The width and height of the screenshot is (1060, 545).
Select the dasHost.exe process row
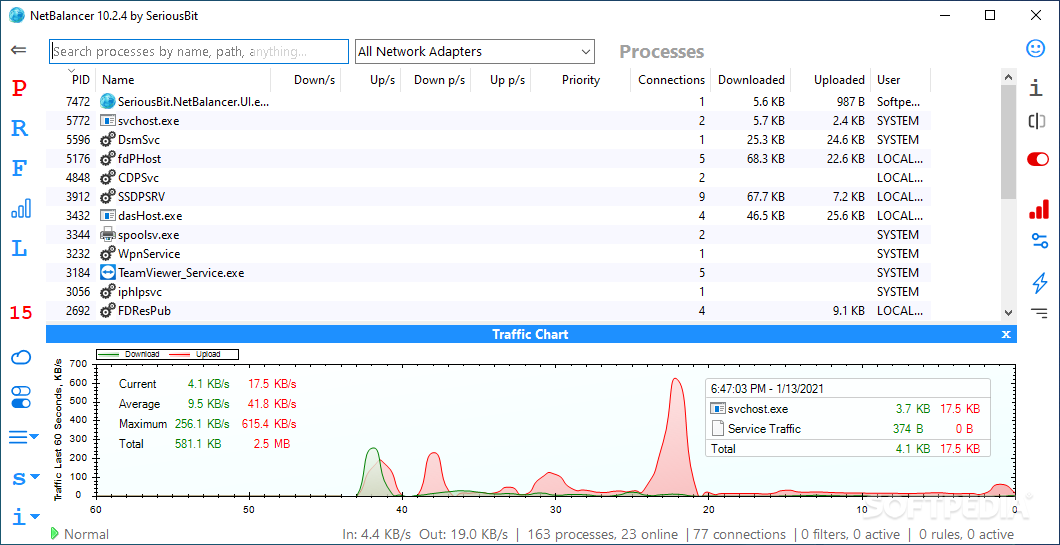(488, 216)
